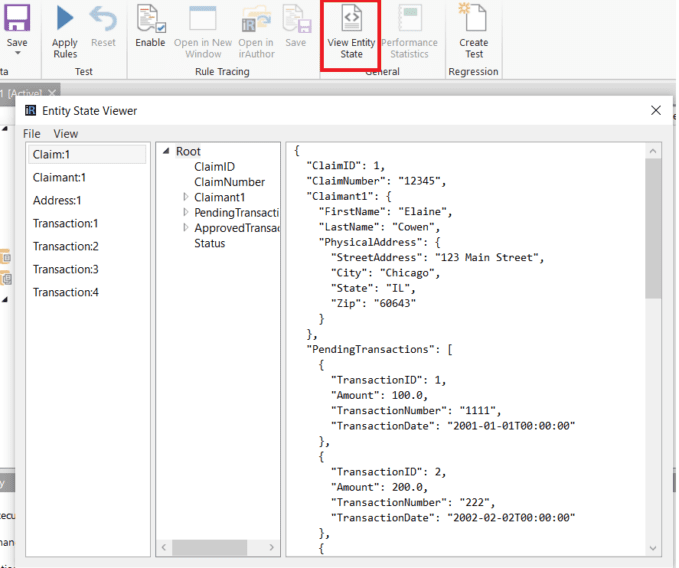Click the View Entity State icon
The image size is (679, 568).
(351, 18)
